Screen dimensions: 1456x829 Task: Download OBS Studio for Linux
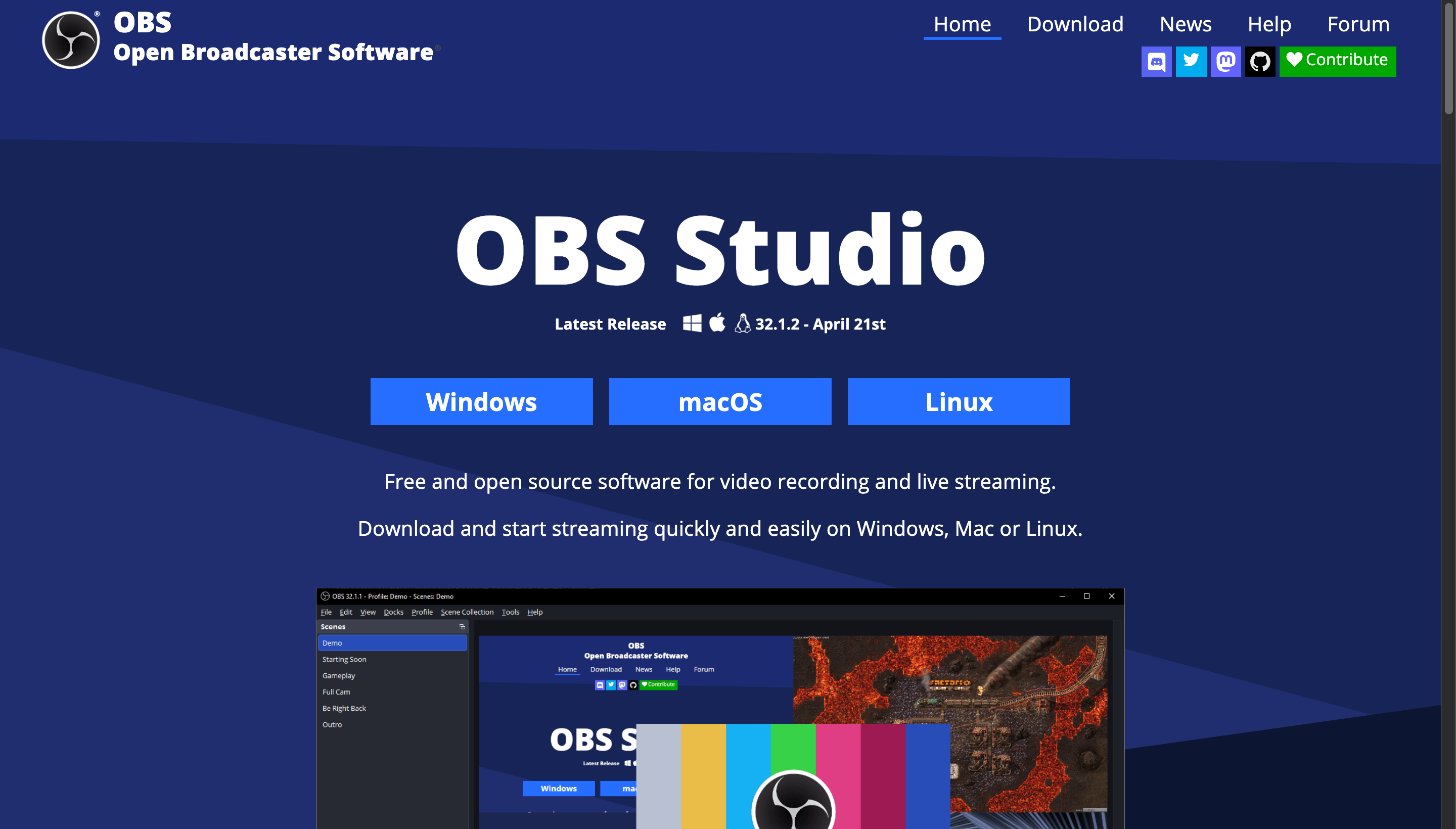point(959,401)
